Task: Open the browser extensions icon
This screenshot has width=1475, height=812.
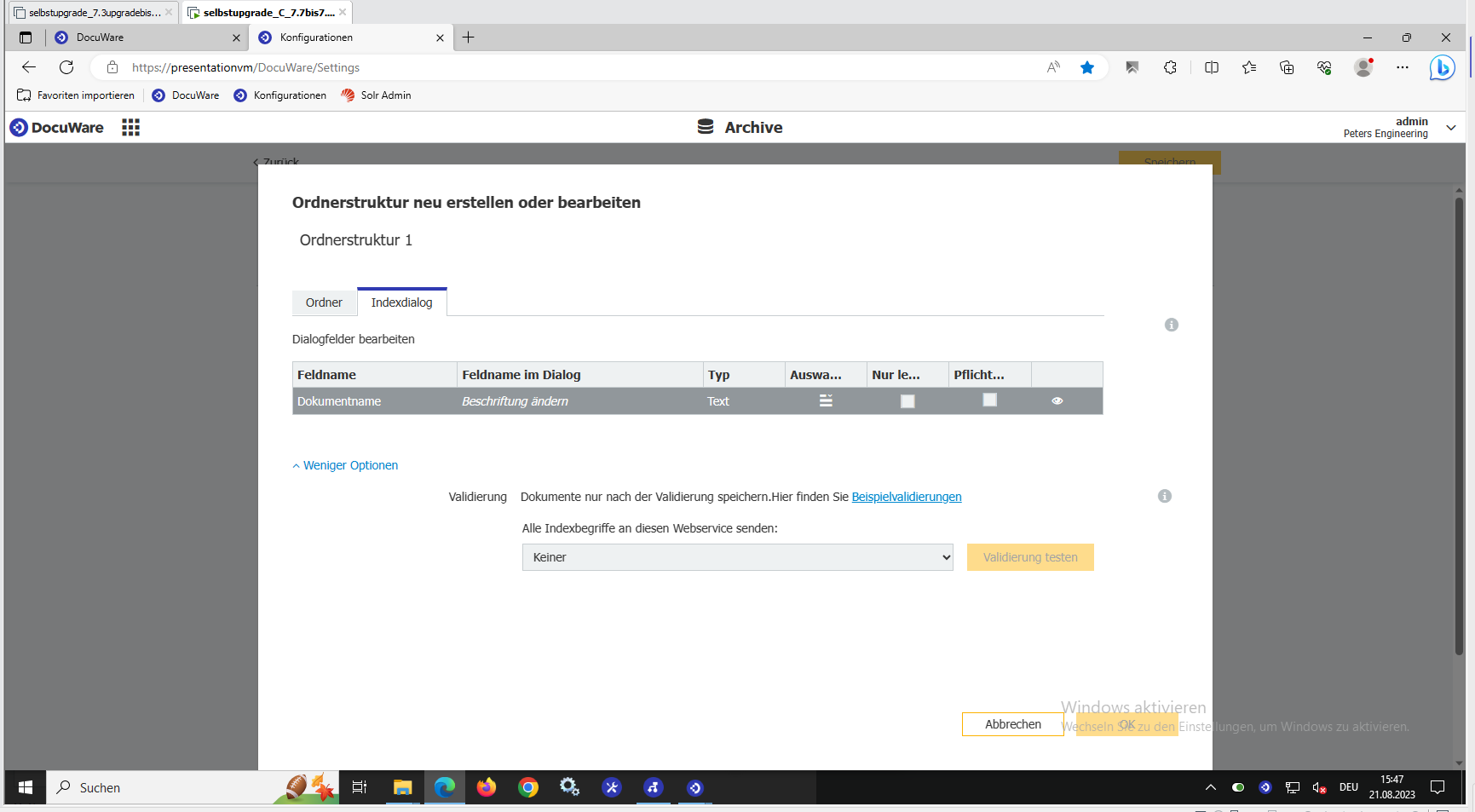Action: click(1170, 67)
